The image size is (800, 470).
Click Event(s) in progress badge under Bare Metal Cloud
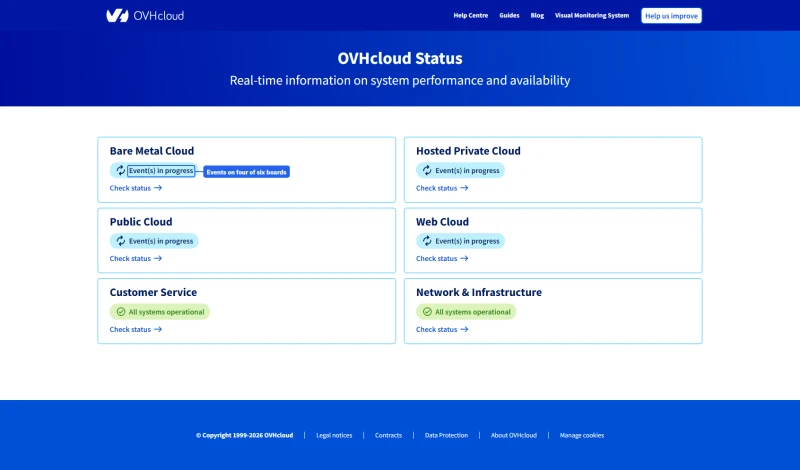click(154, 170)
